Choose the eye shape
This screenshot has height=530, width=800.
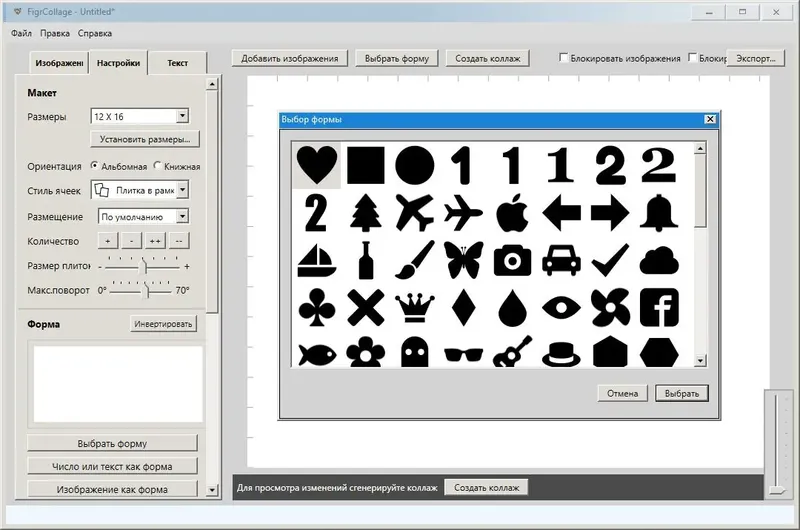coord(561,308)
